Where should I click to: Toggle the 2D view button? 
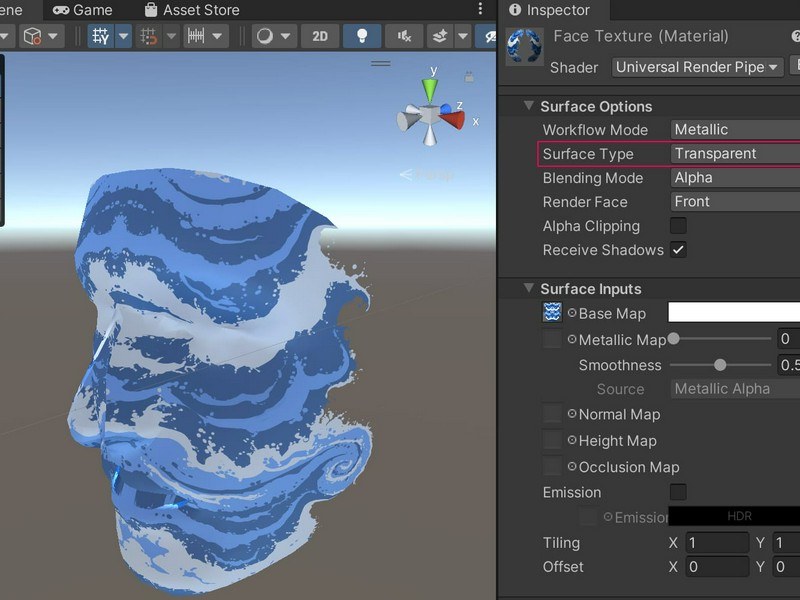click(319, 36)
